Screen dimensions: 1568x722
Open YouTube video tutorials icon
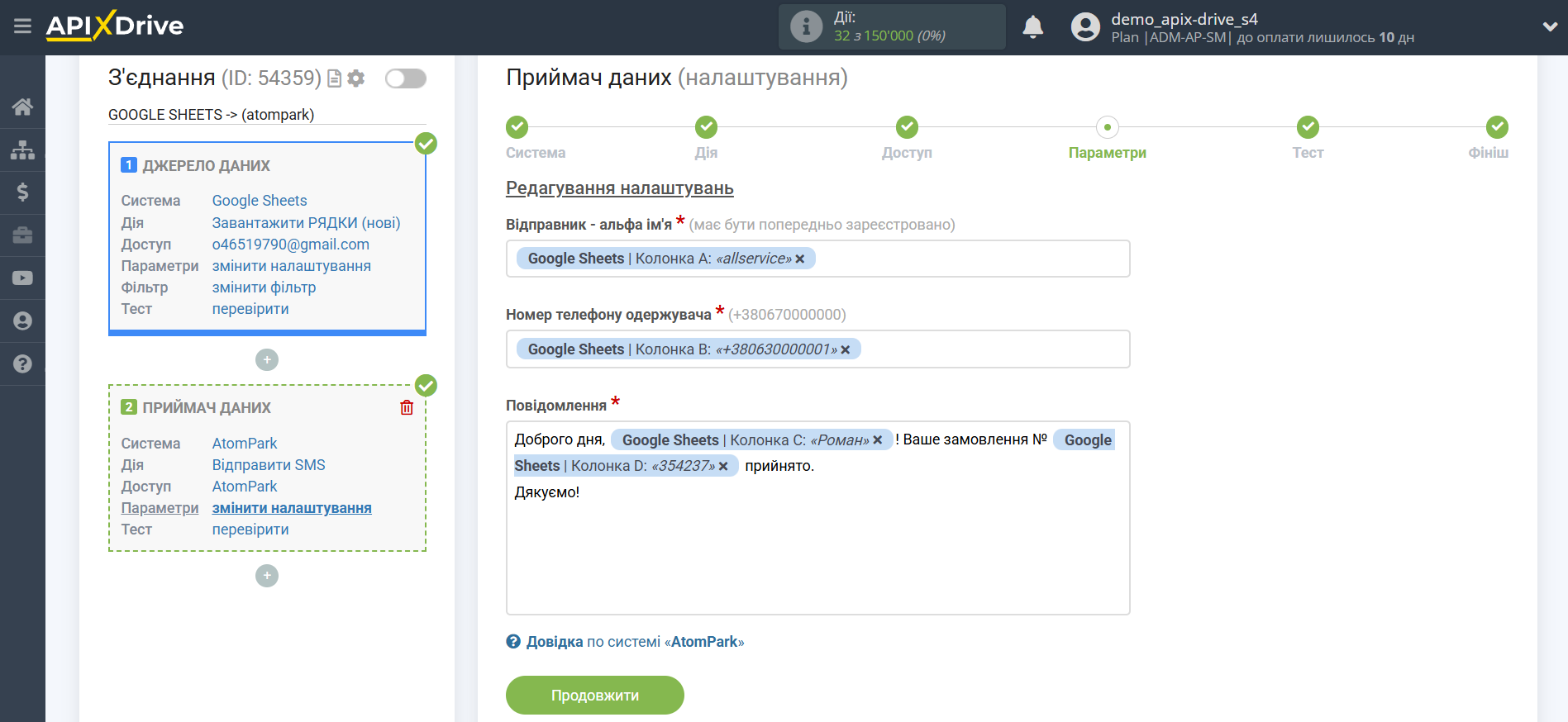point(22,278)
